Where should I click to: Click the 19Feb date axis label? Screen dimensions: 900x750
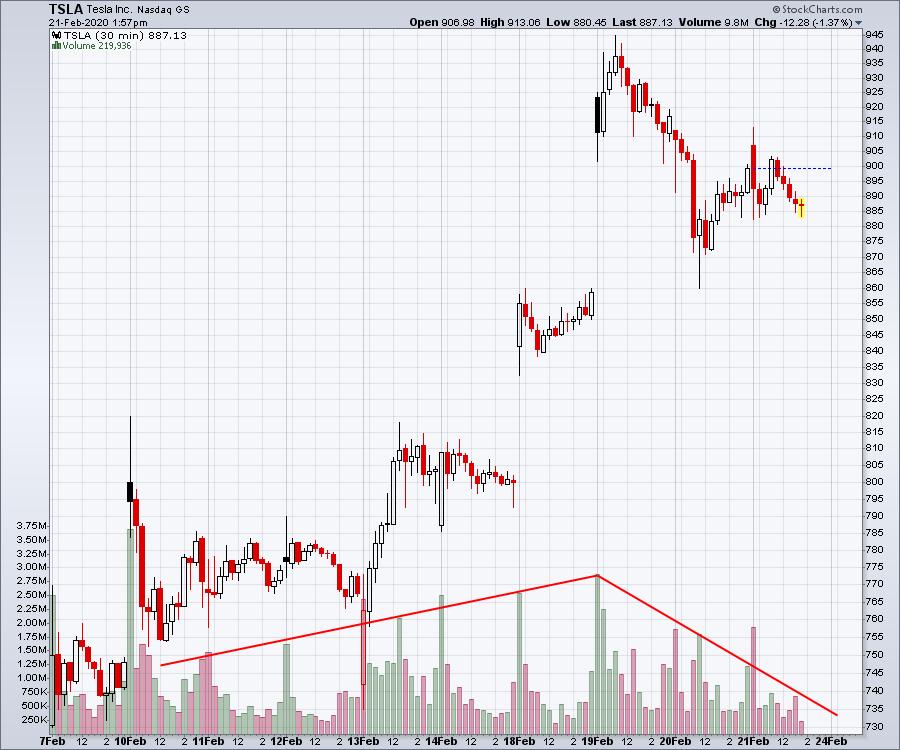coord(597,741)
